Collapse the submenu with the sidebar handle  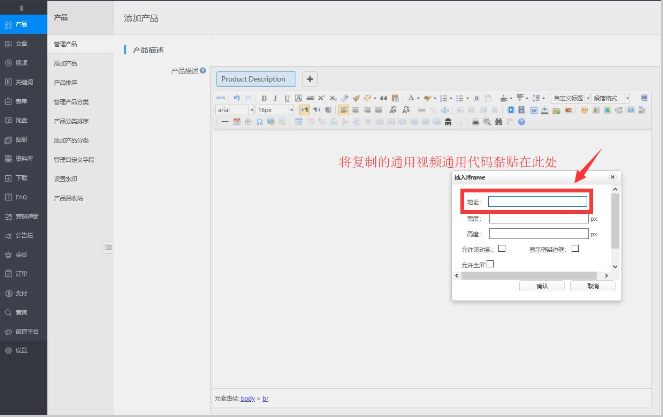coord(107,247)
